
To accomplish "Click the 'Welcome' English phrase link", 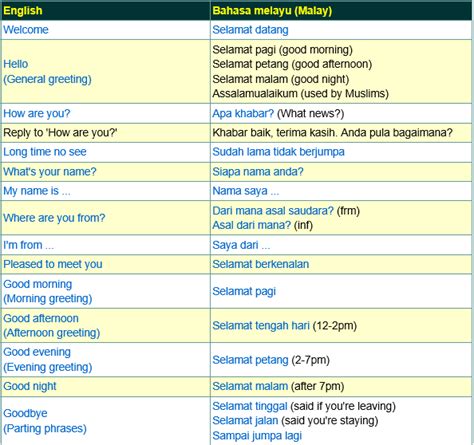I will [x=26, y=30].
